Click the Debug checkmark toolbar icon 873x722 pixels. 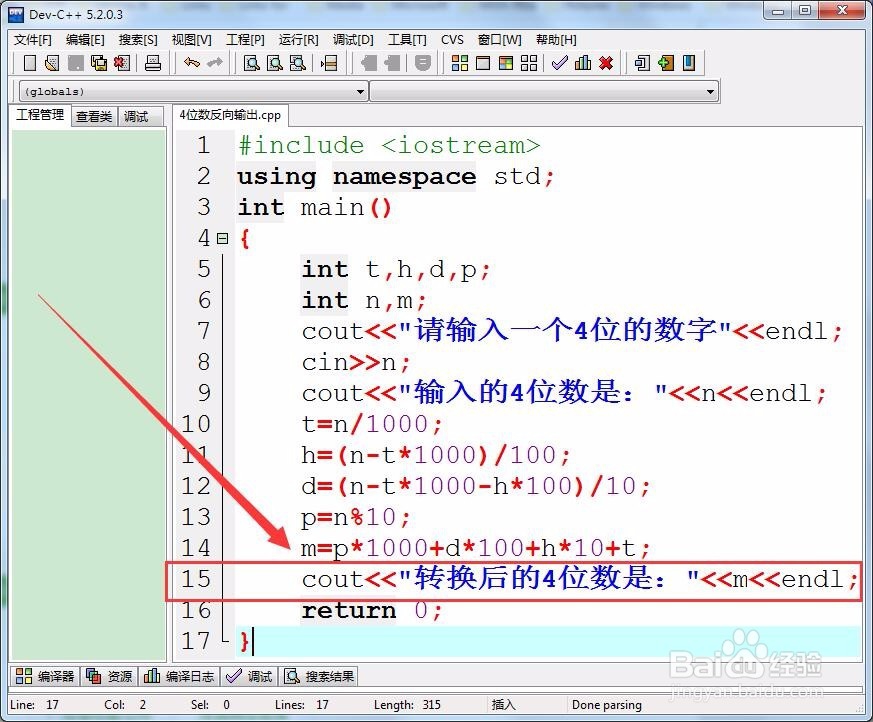[x=560, y=63]
